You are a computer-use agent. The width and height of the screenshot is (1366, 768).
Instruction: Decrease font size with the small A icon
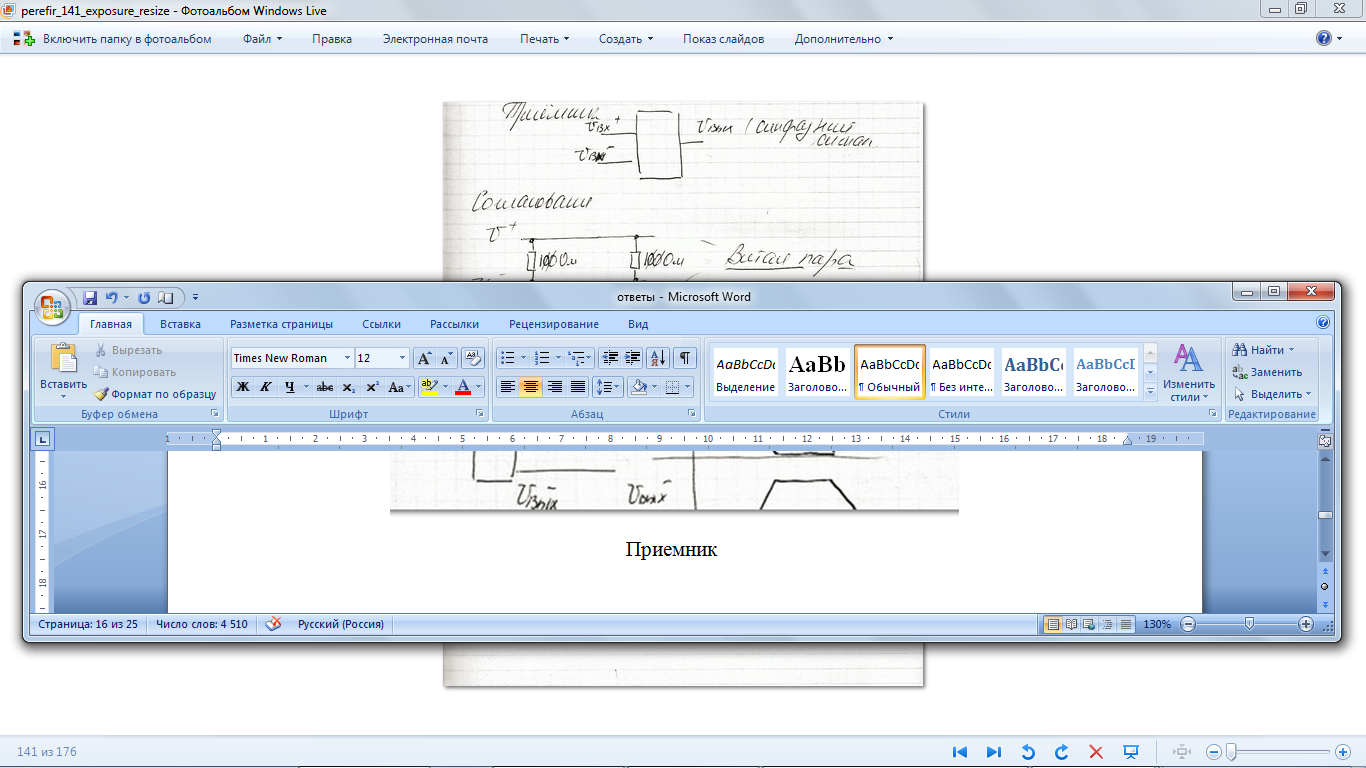(x=446, y=358)
